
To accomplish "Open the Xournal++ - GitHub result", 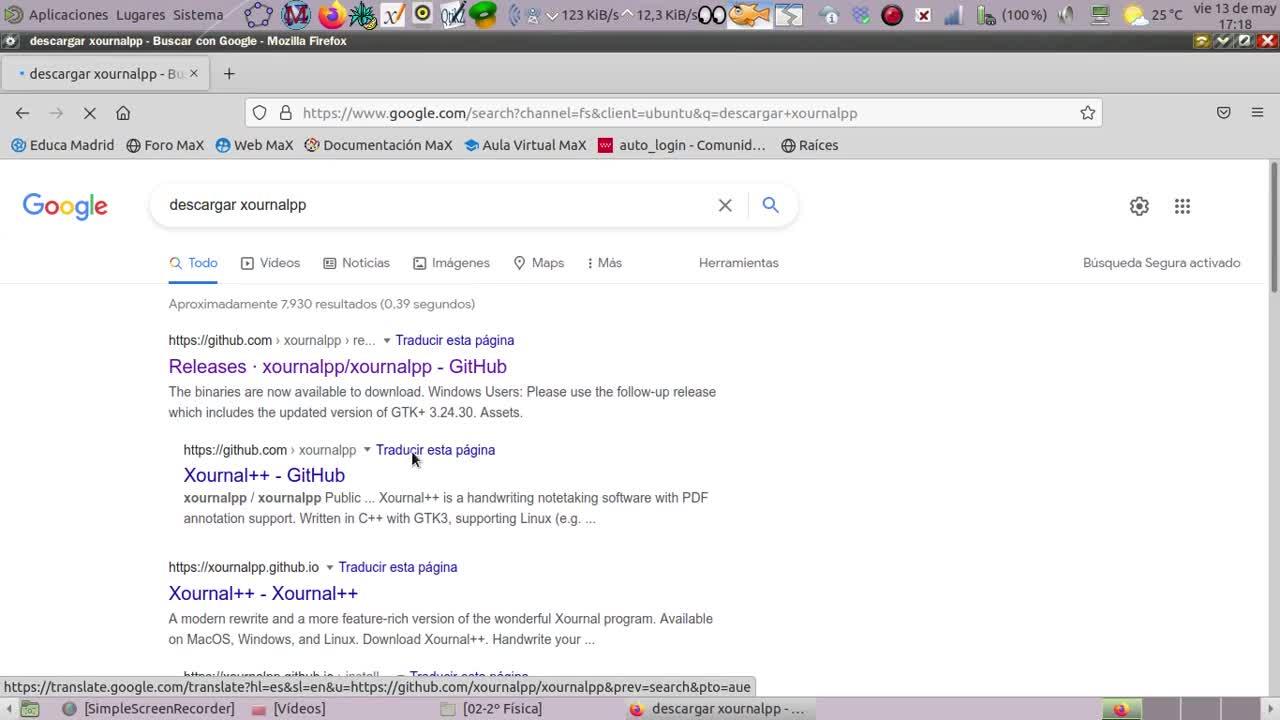I will (264, 475).
